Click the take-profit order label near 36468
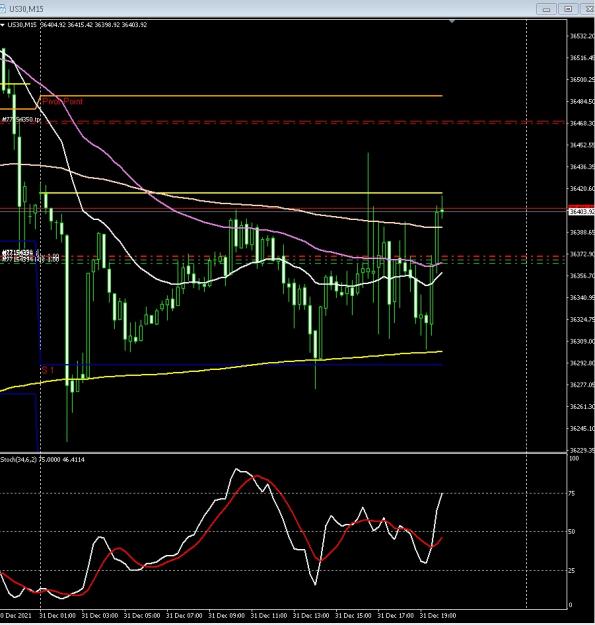Screen dimensions: 595x625 pyautogui.click(x=21, y=119)
